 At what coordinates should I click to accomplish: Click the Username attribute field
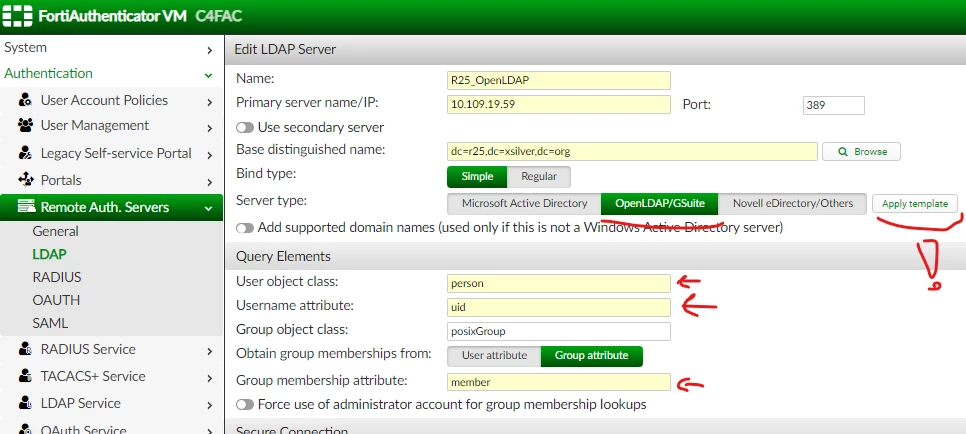click(x=559, y=307)
